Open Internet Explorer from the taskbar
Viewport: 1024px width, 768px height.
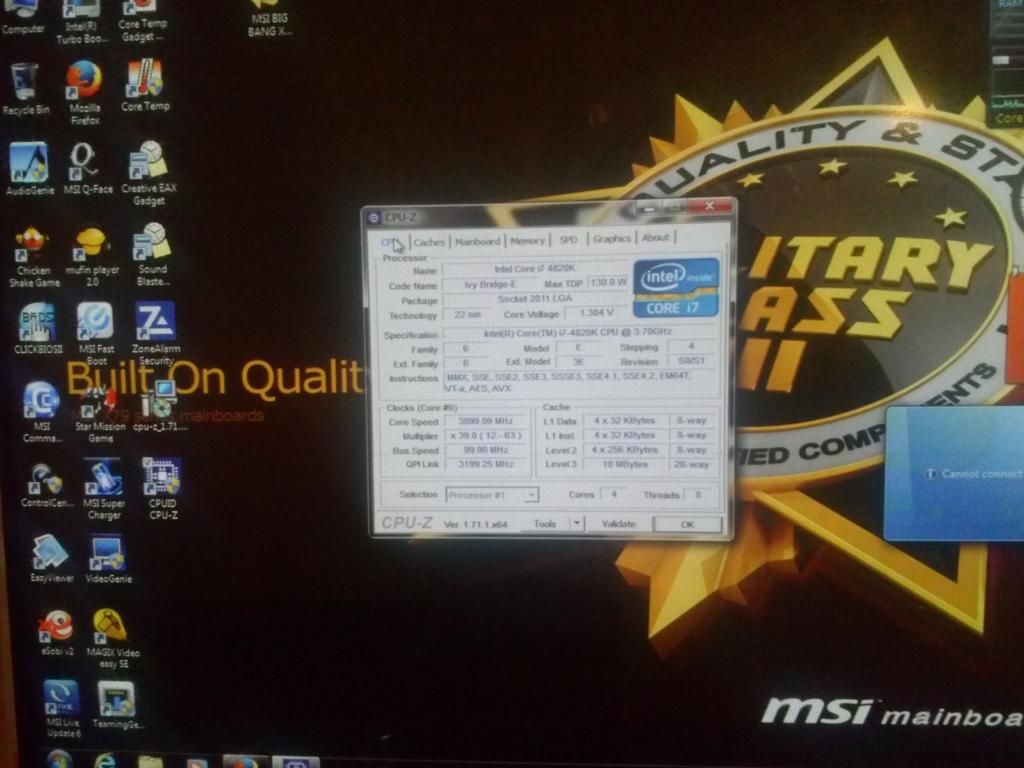pos(104,761)
